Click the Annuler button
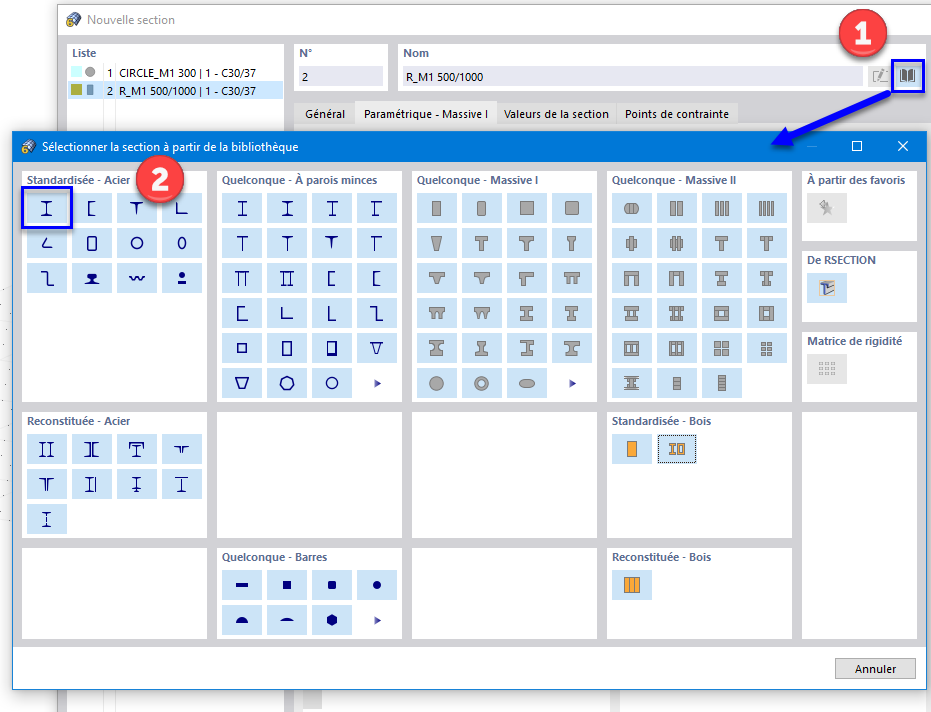This screenshot has width=931, height=712. coord(875,669)
